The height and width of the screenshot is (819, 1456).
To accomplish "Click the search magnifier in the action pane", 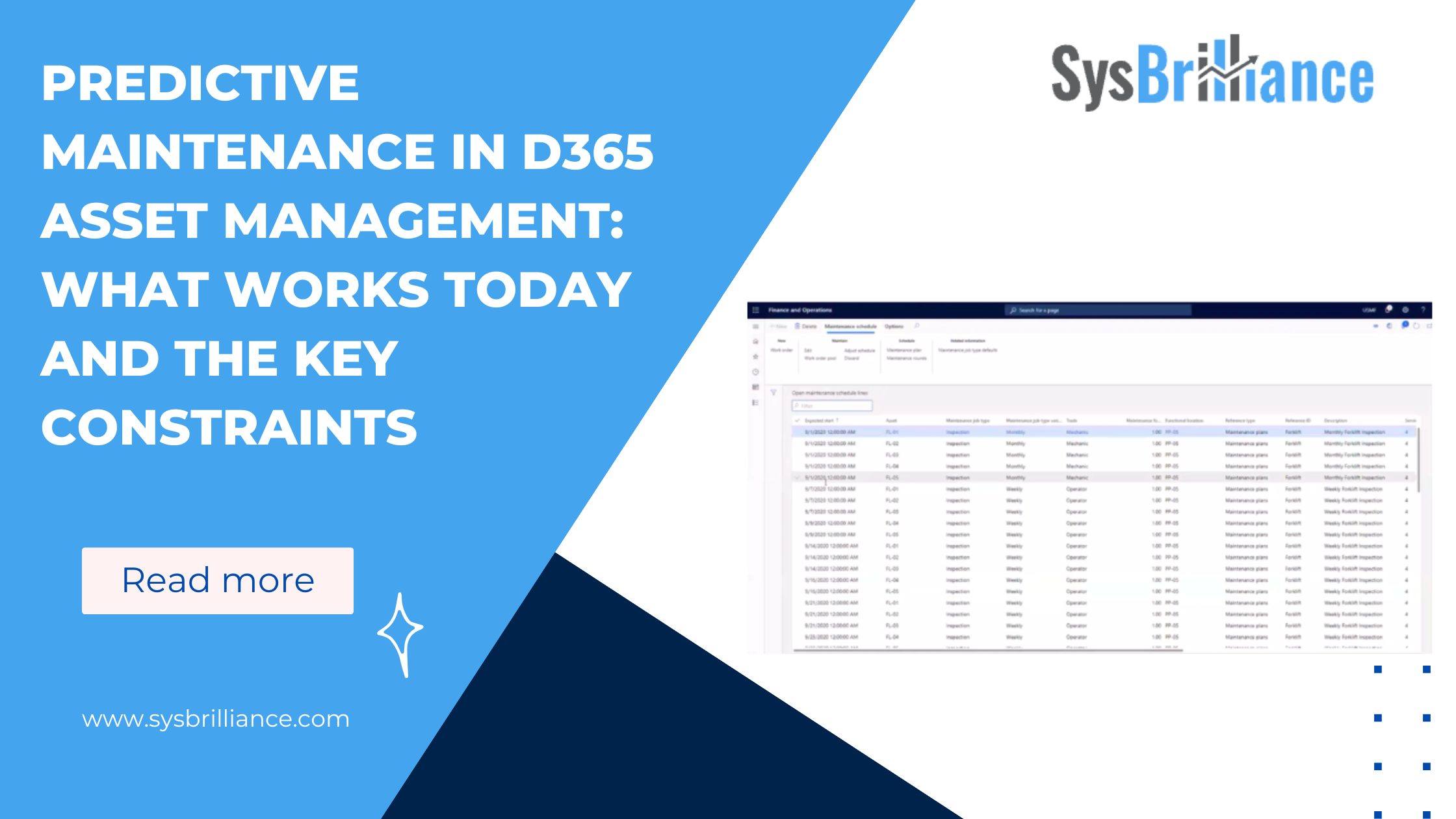I will tap(916, 326).
